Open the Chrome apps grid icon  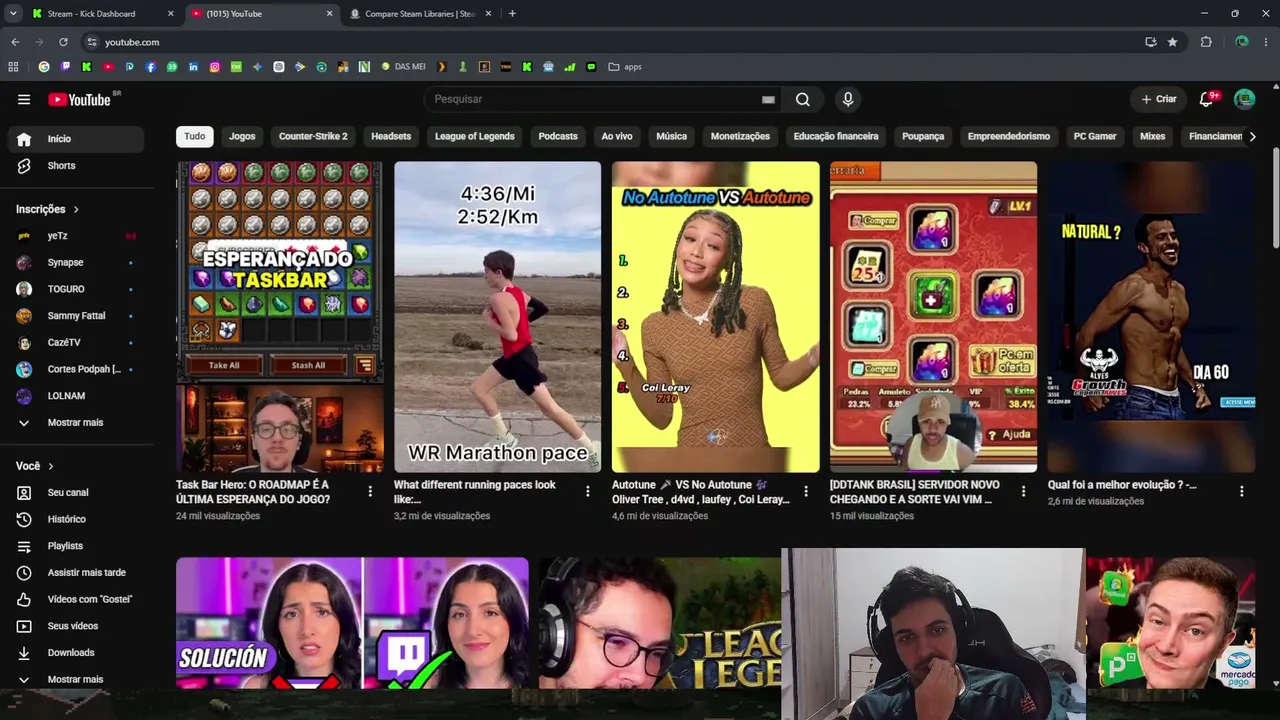pyautogui.click(x=13, y=67)
